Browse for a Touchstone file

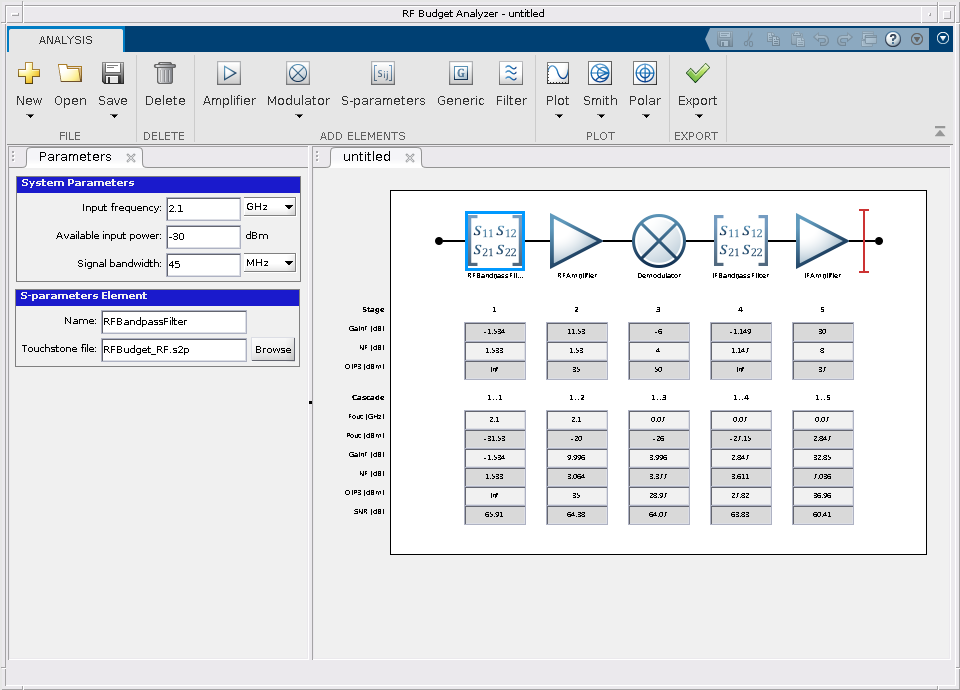click(x=273, y=350)
